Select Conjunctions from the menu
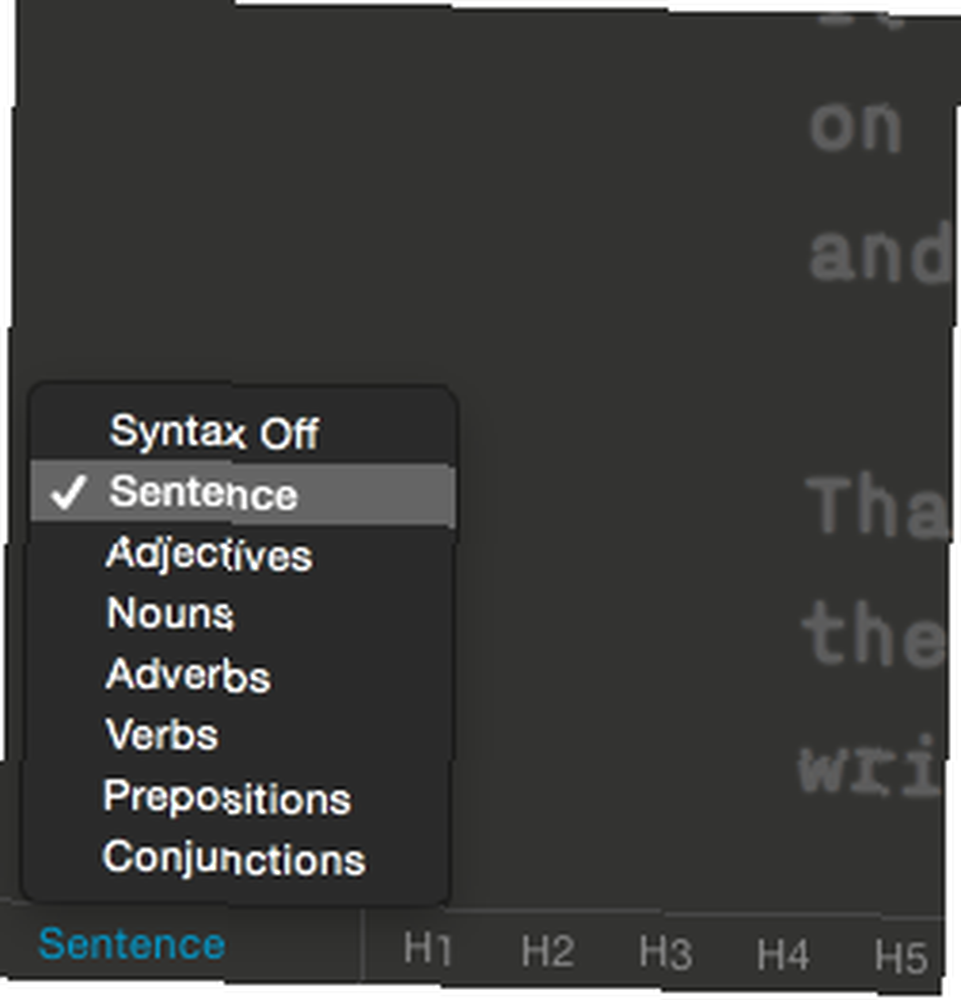 click(x=234, y=858)
